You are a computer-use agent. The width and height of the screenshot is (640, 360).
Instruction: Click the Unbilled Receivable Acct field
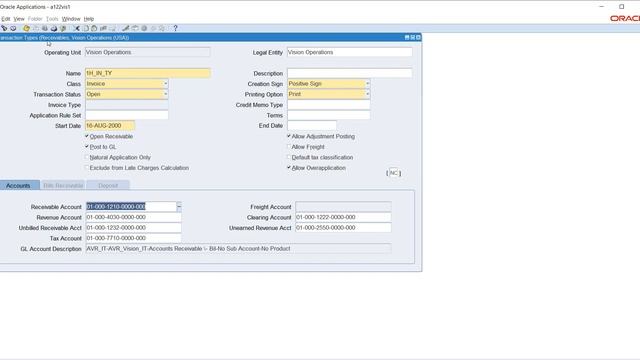point(133,228)
